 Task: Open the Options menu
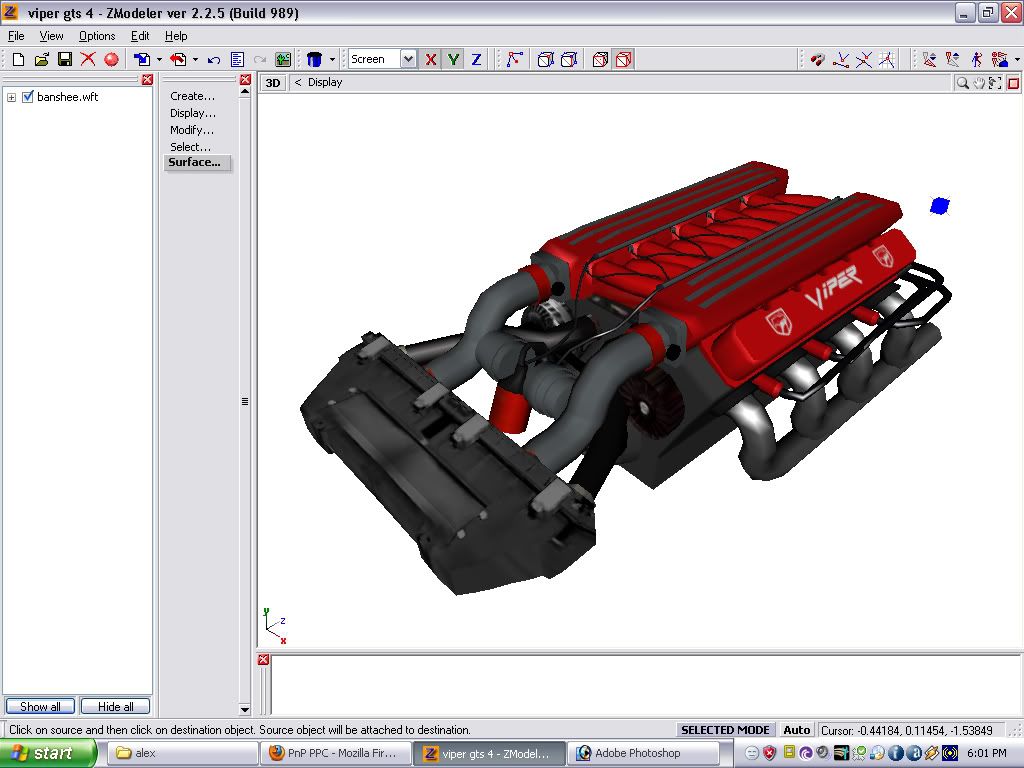(97, 36)
